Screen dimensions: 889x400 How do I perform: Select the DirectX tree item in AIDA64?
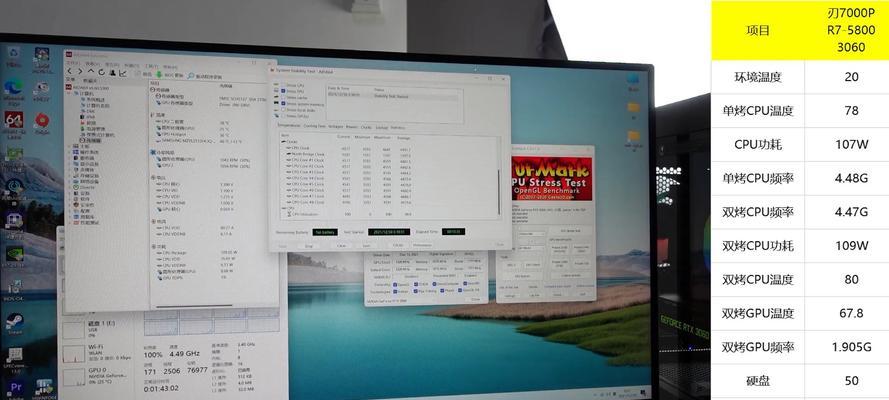[x=84, y=187]
